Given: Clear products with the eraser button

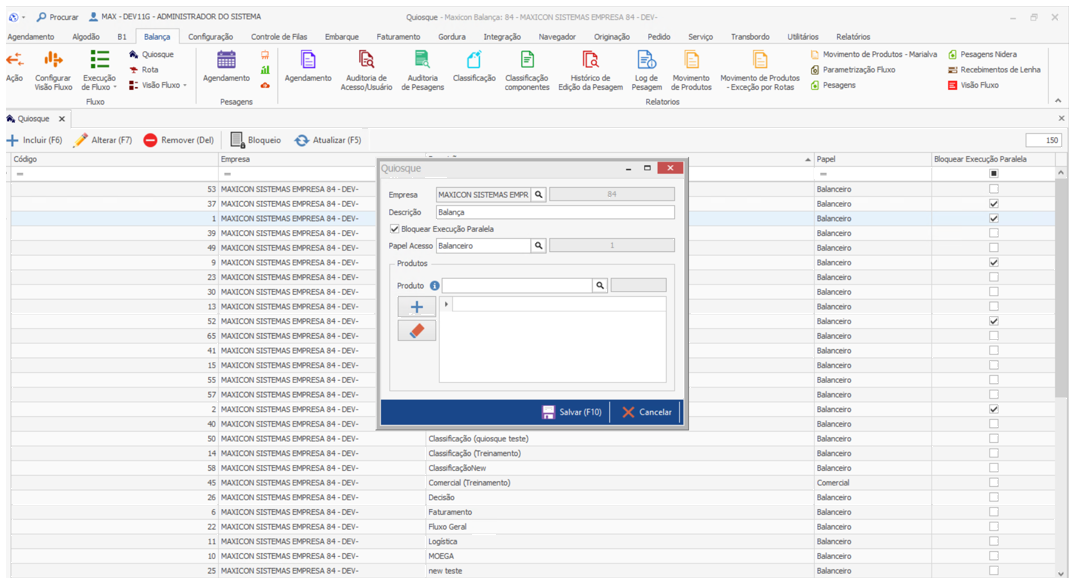Looking at the screenshot, I should pyautogui.click(x=417, y=331).
